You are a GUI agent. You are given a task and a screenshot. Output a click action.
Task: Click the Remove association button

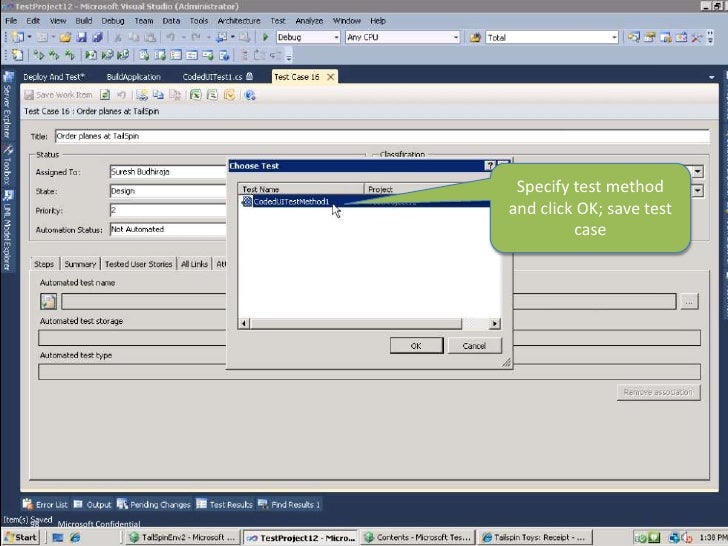coord(658,392)
